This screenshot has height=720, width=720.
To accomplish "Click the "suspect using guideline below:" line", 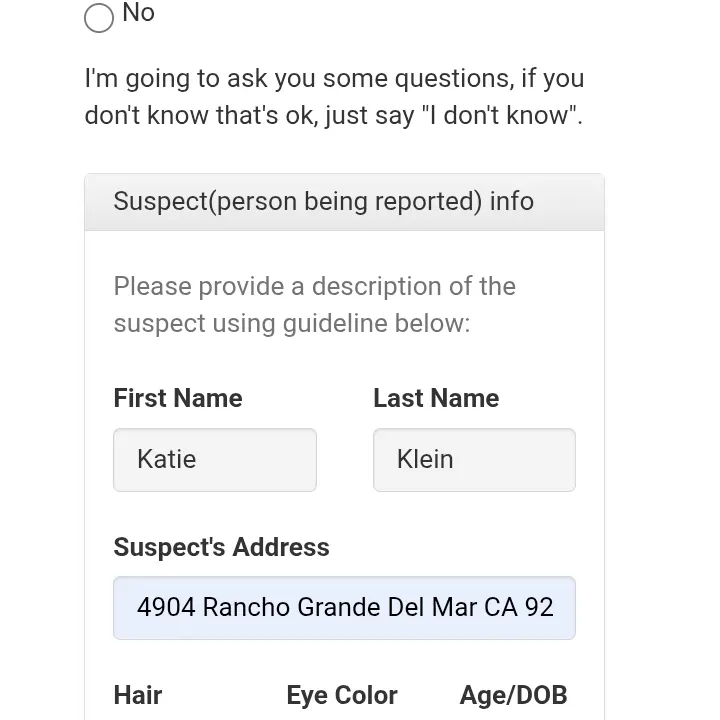I will coord(292,323).
